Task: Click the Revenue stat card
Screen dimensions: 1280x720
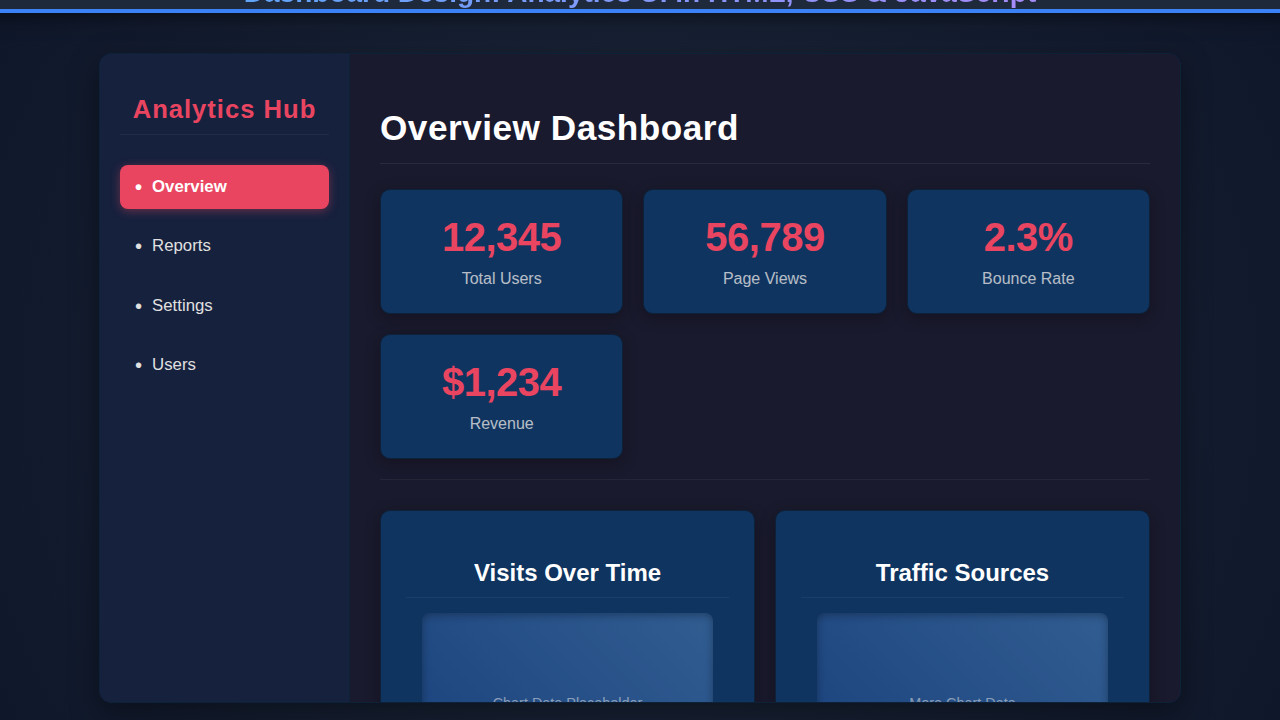Action: coord(501,396)
